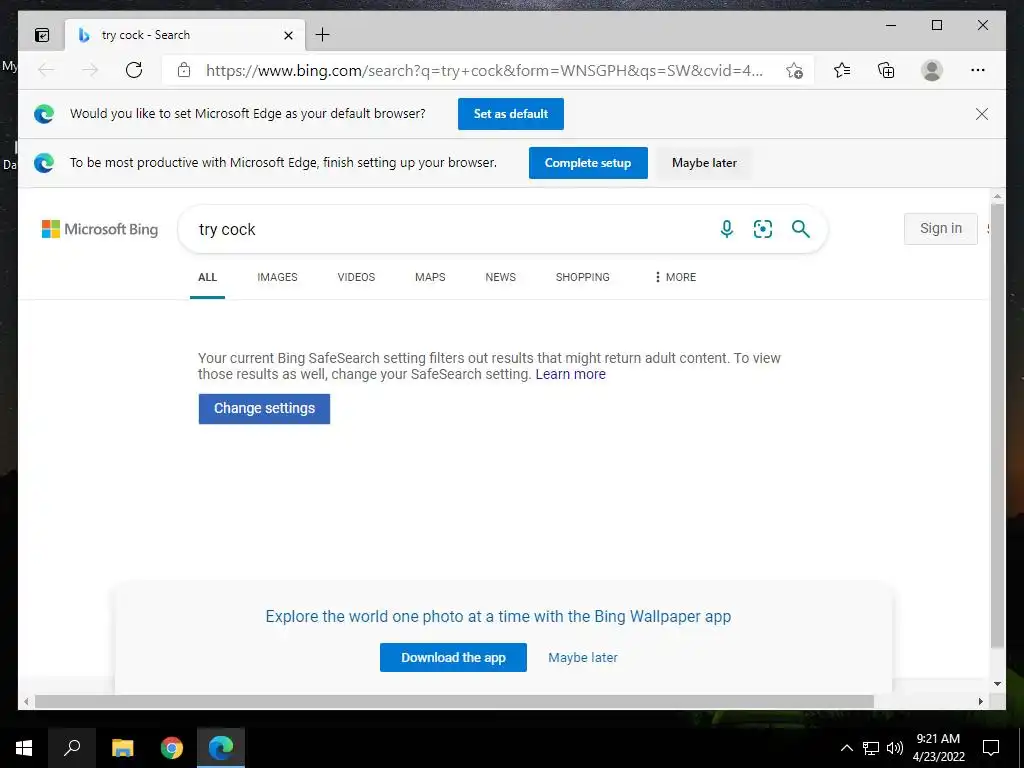Set Edge as default browser

click(x=511, y=114)
